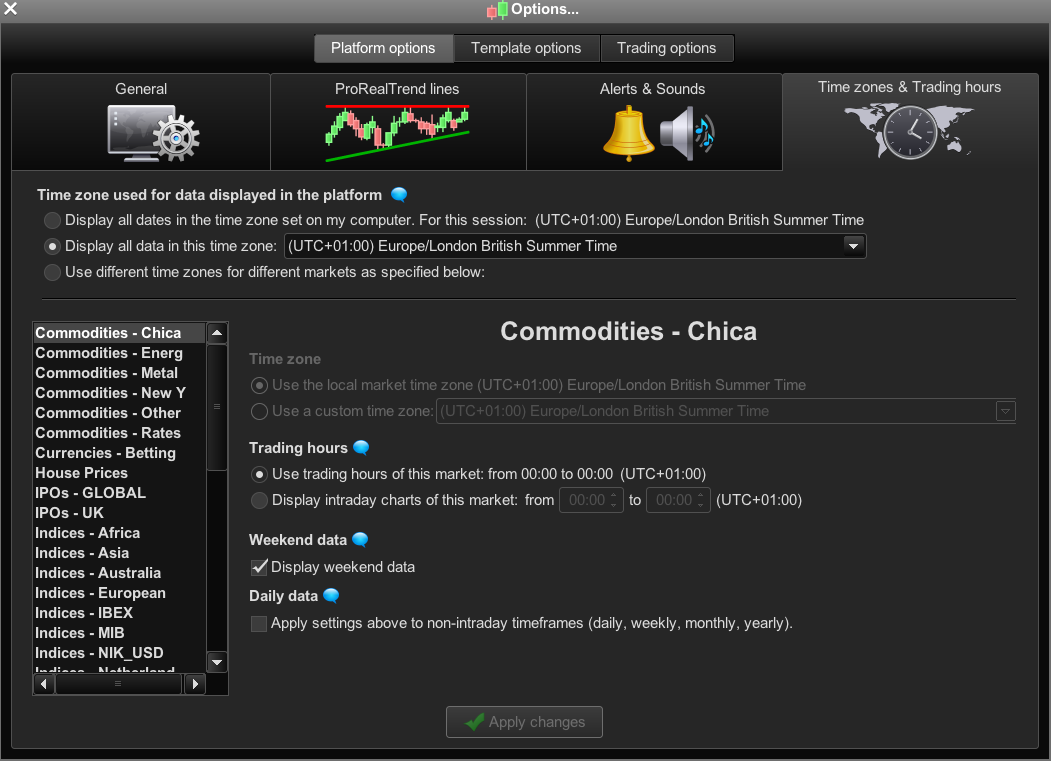Select Display intraday charts of this market

point(259,500)
